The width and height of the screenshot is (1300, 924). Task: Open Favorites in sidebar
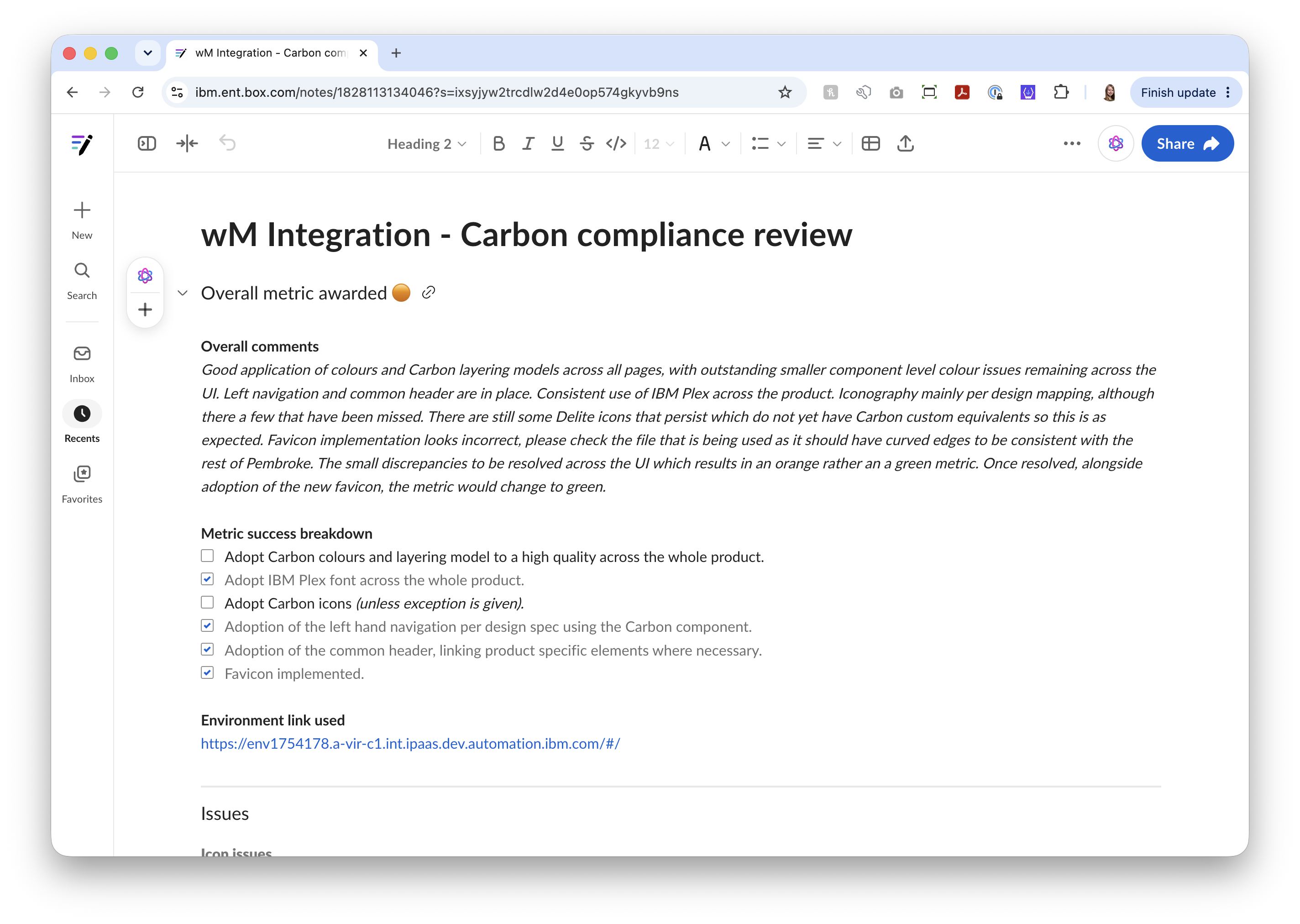(x=82, y=484)
